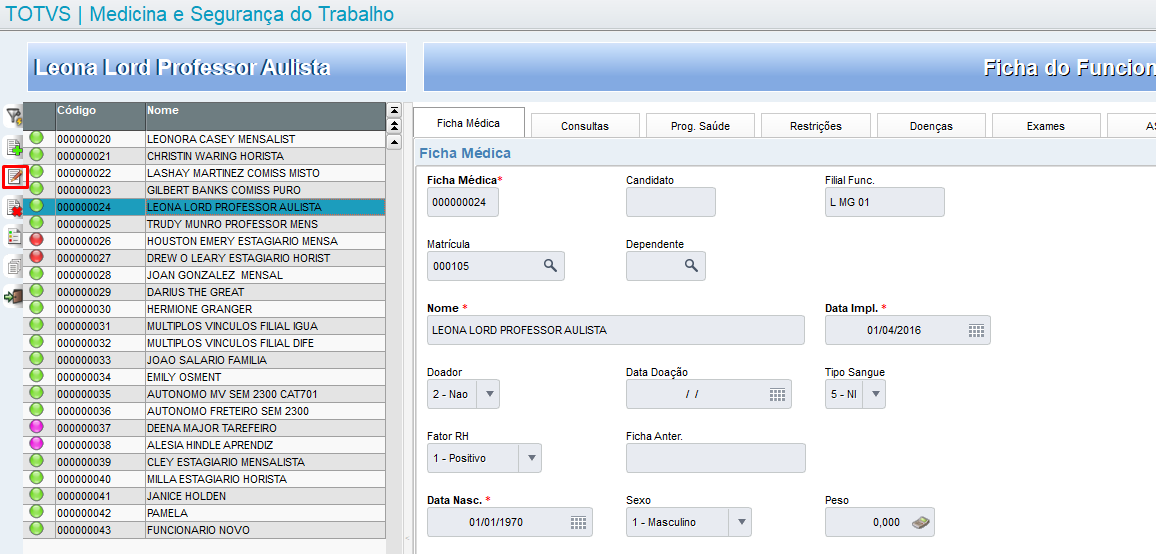
Task: Select row GILBERT BANKS COMISS PURO
Action: [204, 190]
